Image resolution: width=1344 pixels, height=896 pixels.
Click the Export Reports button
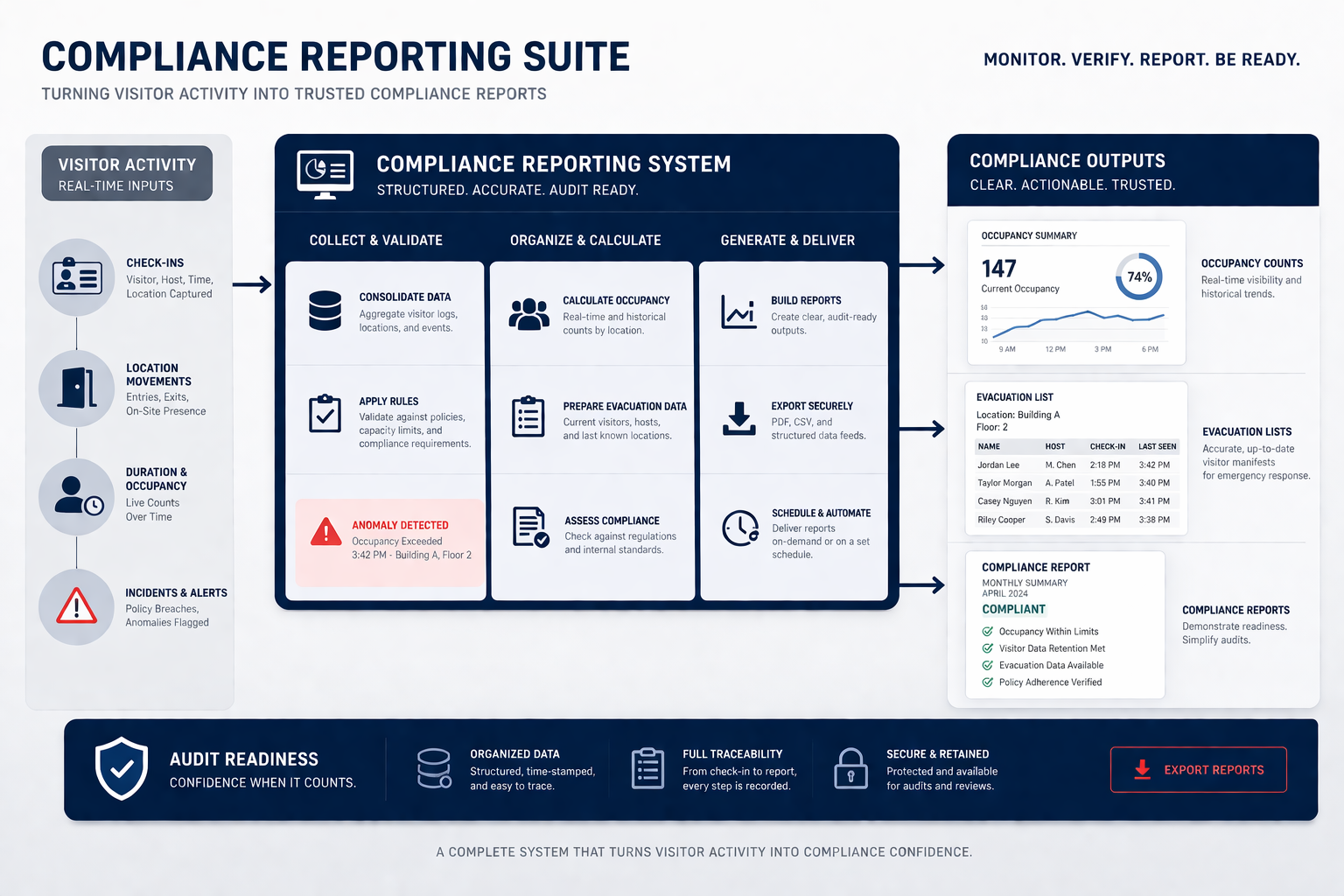[x=1198, y=769]
